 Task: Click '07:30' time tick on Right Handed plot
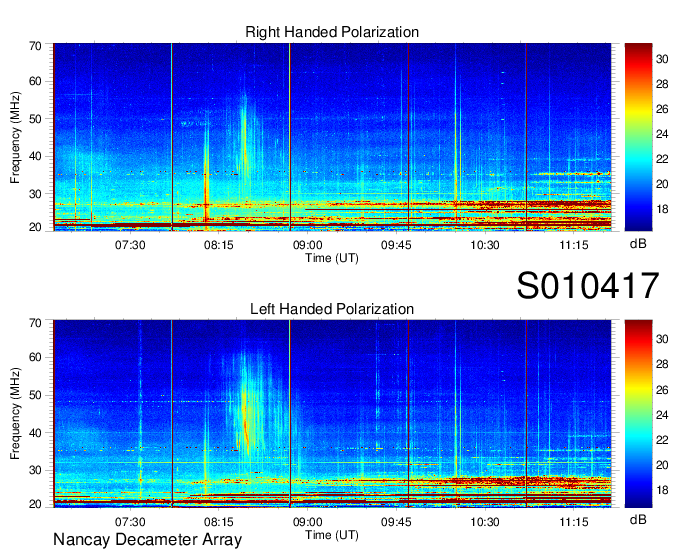130,245
